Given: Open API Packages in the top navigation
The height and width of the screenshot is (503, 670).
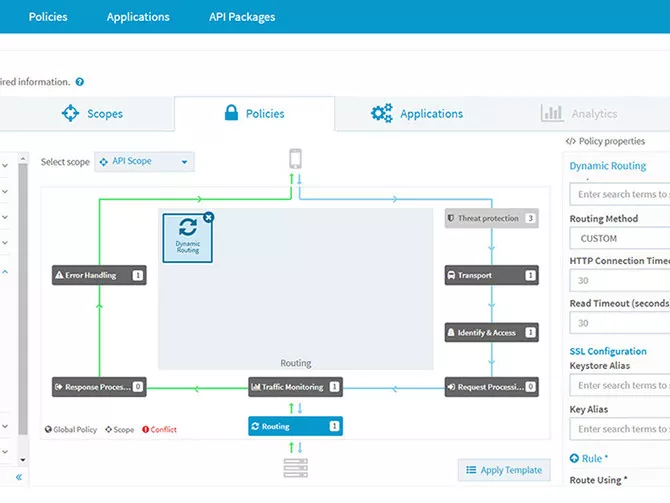Looking at the screenshot, I should tap(242, 17).
